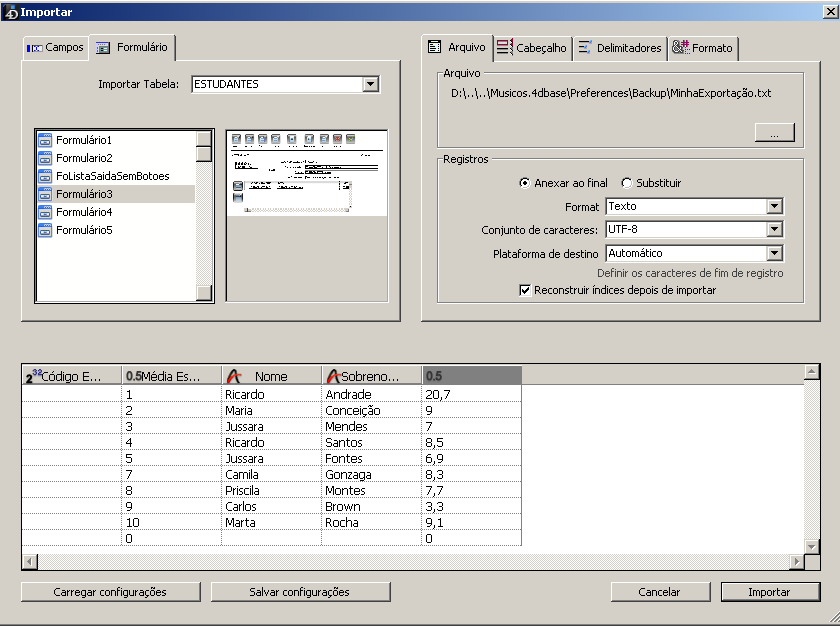Click the Formulário4 form icon

(x=45, y=212)
